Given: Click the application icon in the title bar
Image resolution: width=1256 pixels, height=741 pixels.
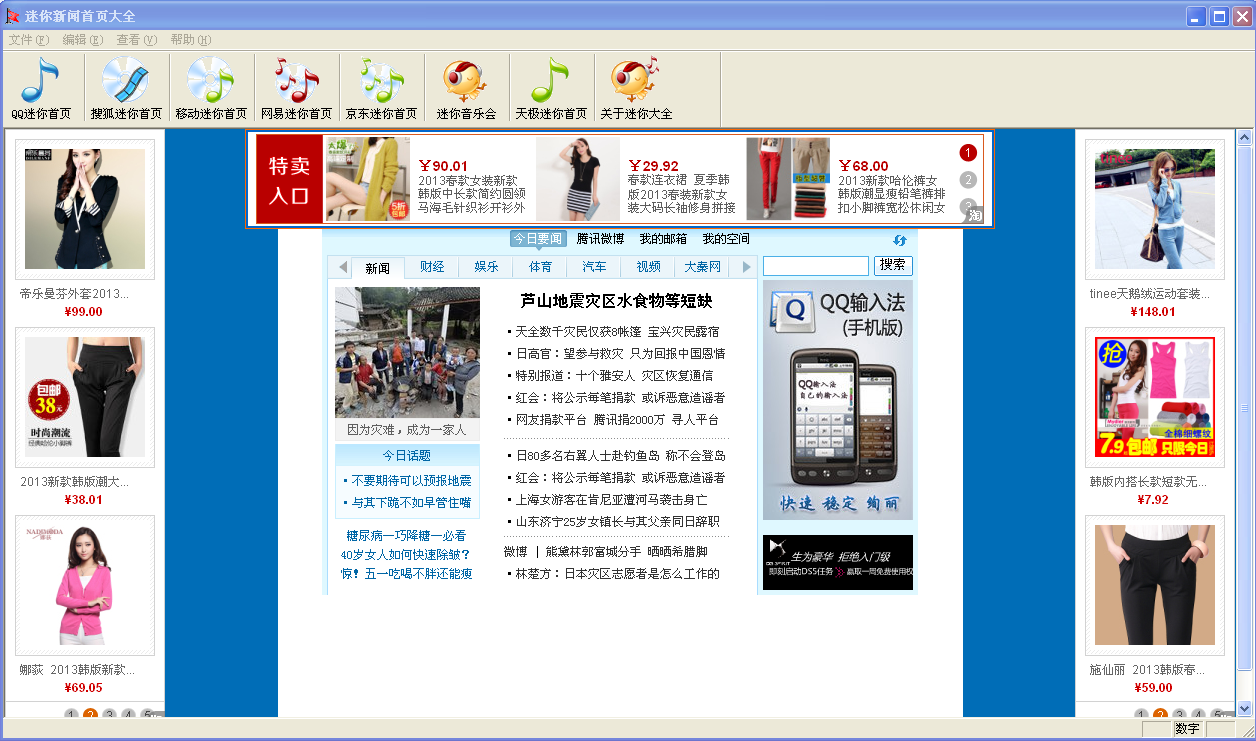Looking at the screenshot, I should pyautogui.click(x=13, y=16).
